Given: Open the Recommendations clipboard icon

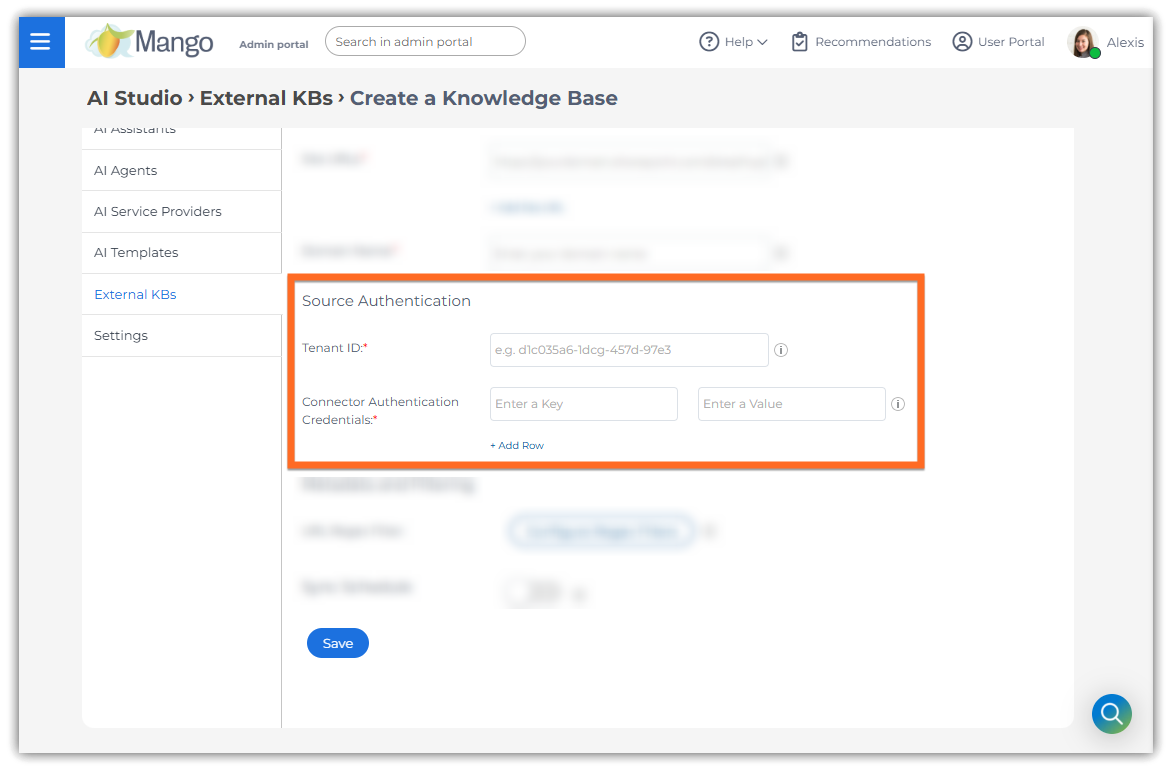Looking at the screenshot, I should coord(799,42).
